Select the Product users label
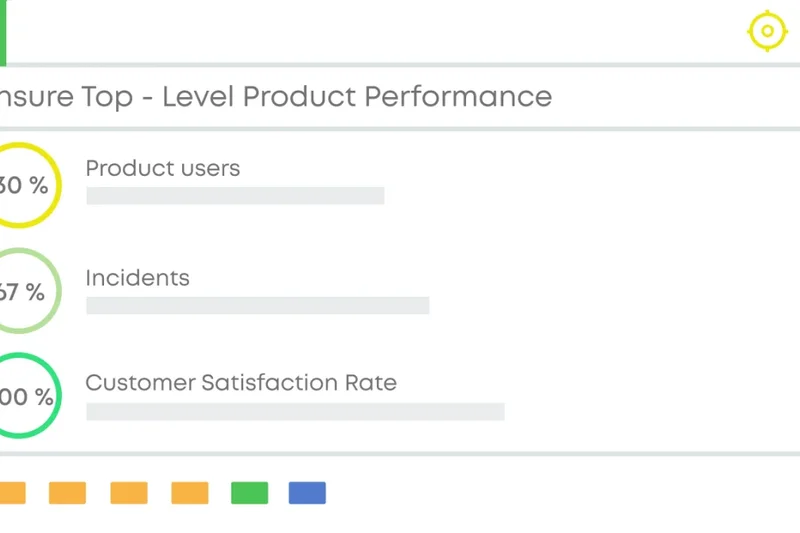Image resolution: width=800 pixels, height=533 pixels. 163,168
